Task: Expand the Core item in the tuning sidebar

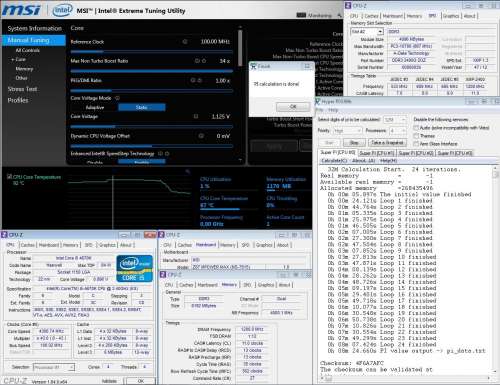Action: point(19,59)
